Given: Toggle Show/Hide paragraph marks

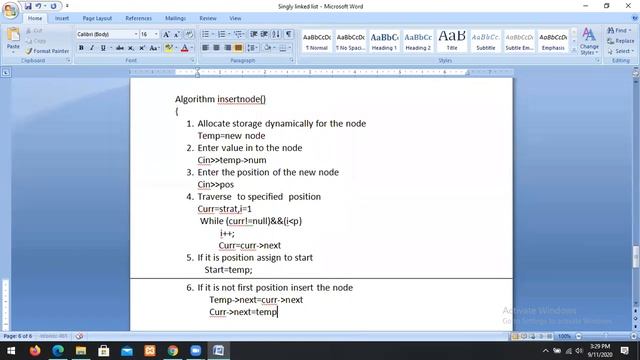Looking at the screenshot, I should point(288,34).
